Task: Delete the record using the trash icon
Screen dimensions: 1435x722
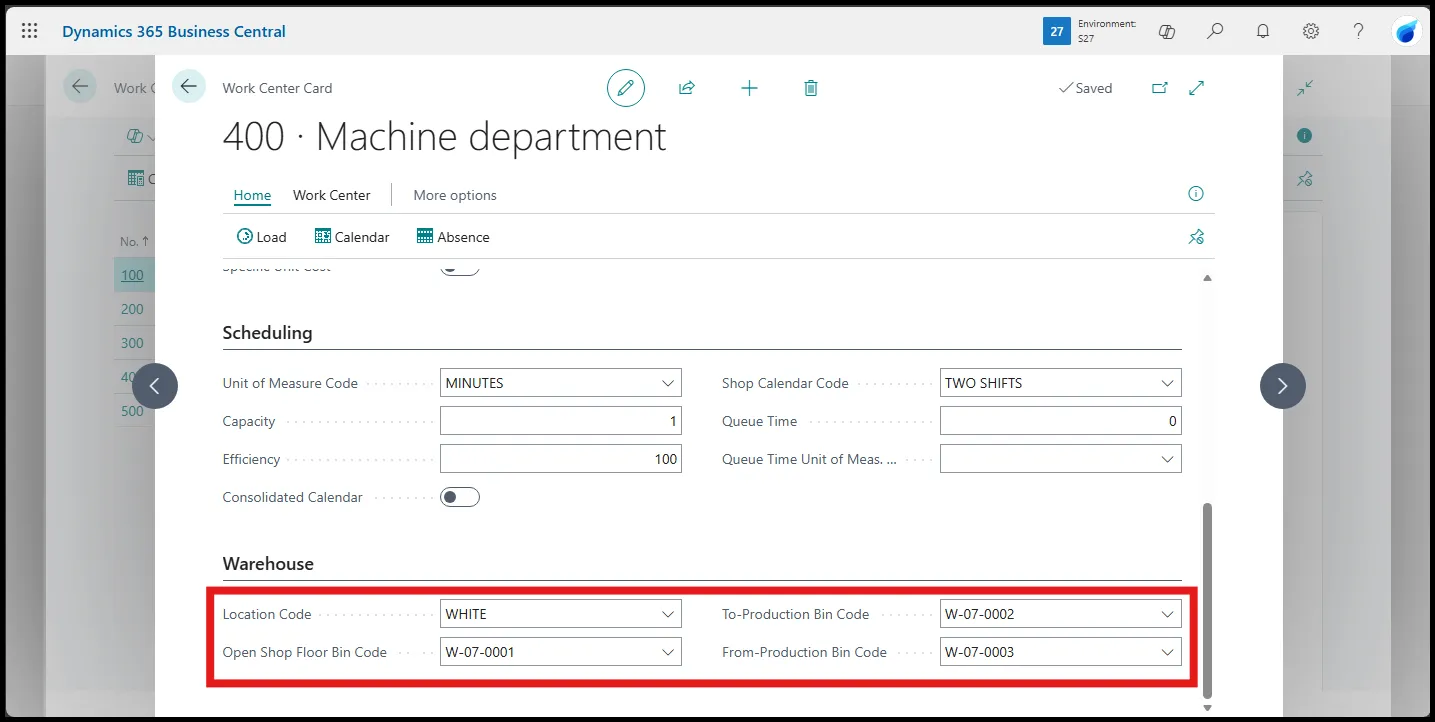Action: (x=811, y=88)
